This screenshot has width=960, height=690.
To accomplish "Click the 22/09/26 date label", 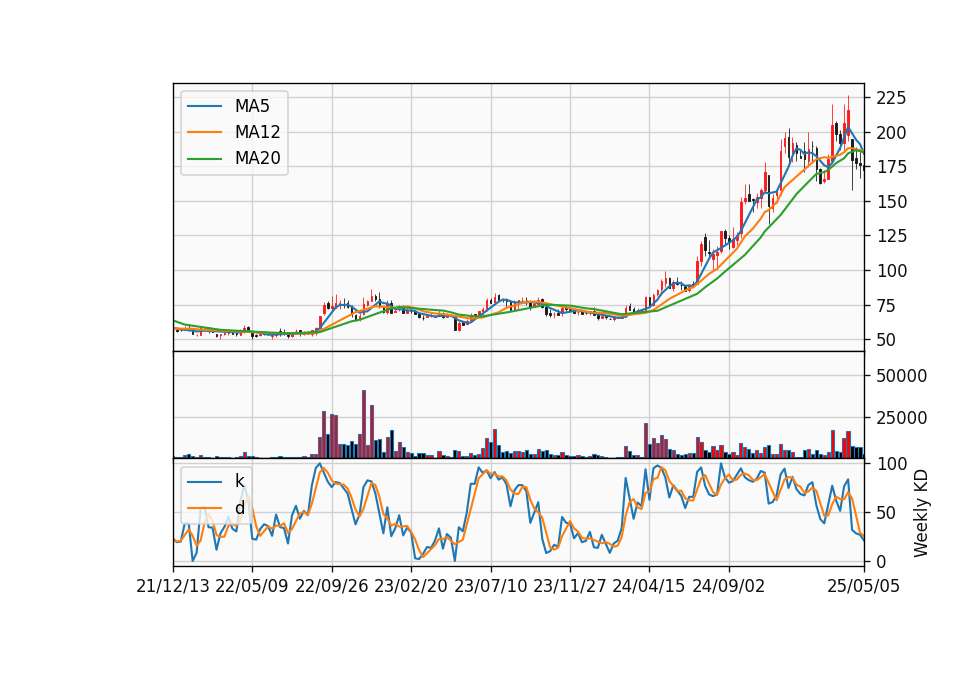I will pyautogui.click(x=332, y=586).
